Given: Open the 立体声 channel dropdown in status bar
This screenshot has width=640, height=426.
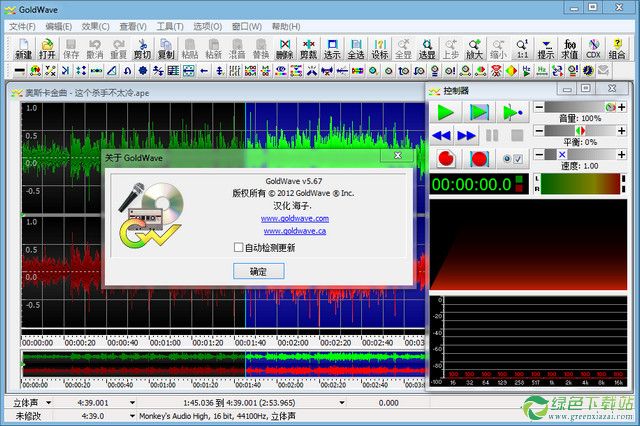Looking at the screenshot, I should 49,403.
